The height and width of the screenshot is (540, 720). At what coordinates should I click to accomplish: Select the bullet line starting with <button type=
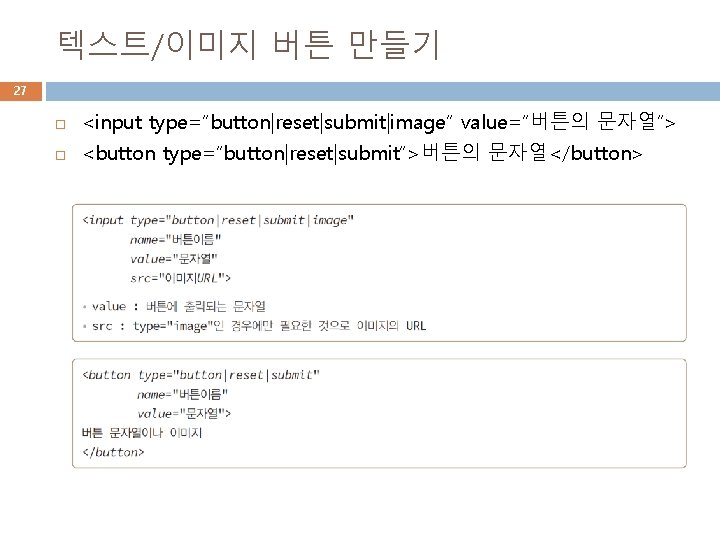(x=363, y=153)
